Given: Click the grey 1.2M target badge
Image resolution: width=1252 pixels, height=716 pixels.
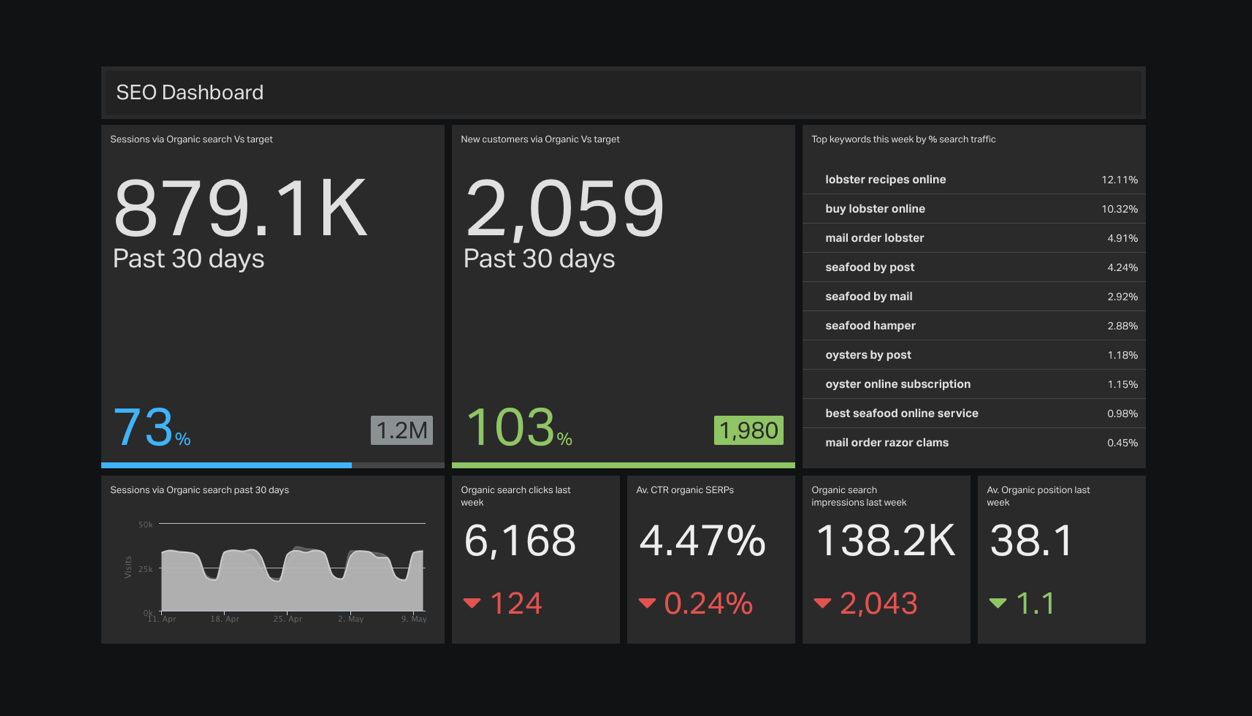Looking at the screenshot, I should [402, 430].
